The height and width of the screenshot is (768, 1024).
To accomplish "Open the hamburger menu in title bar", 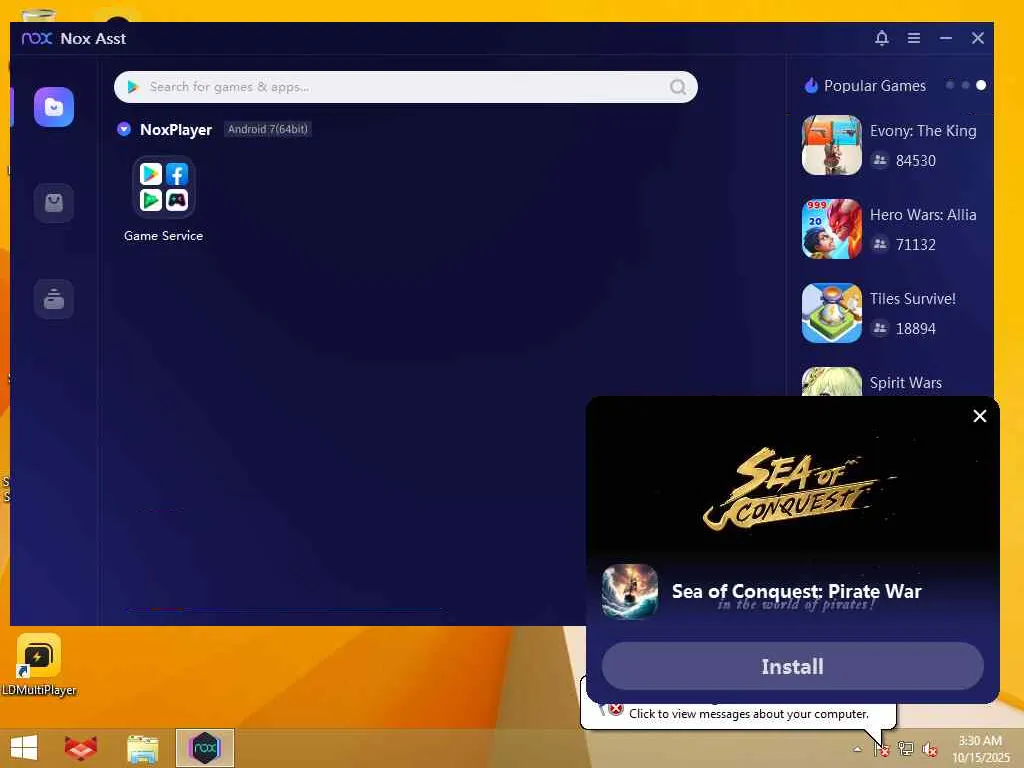I will 914,38.
